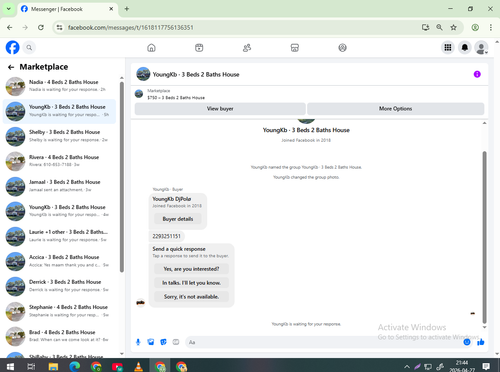Go to Home feed icon
500x372 pixels.
coord(151,48)
